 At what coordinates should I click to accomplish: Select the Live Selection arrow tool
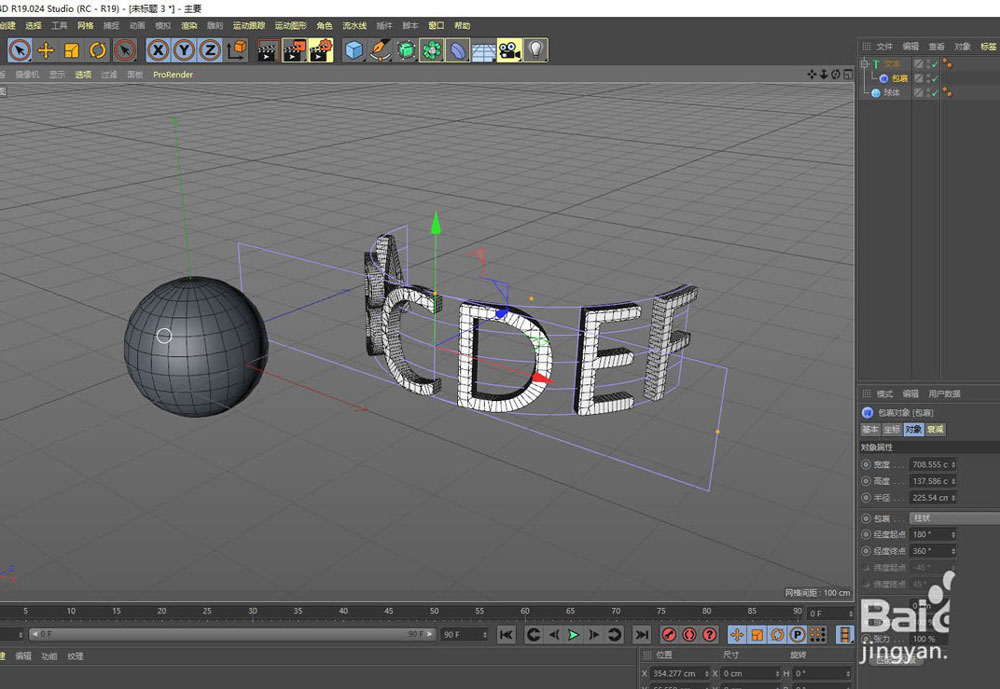click(20, 50)
